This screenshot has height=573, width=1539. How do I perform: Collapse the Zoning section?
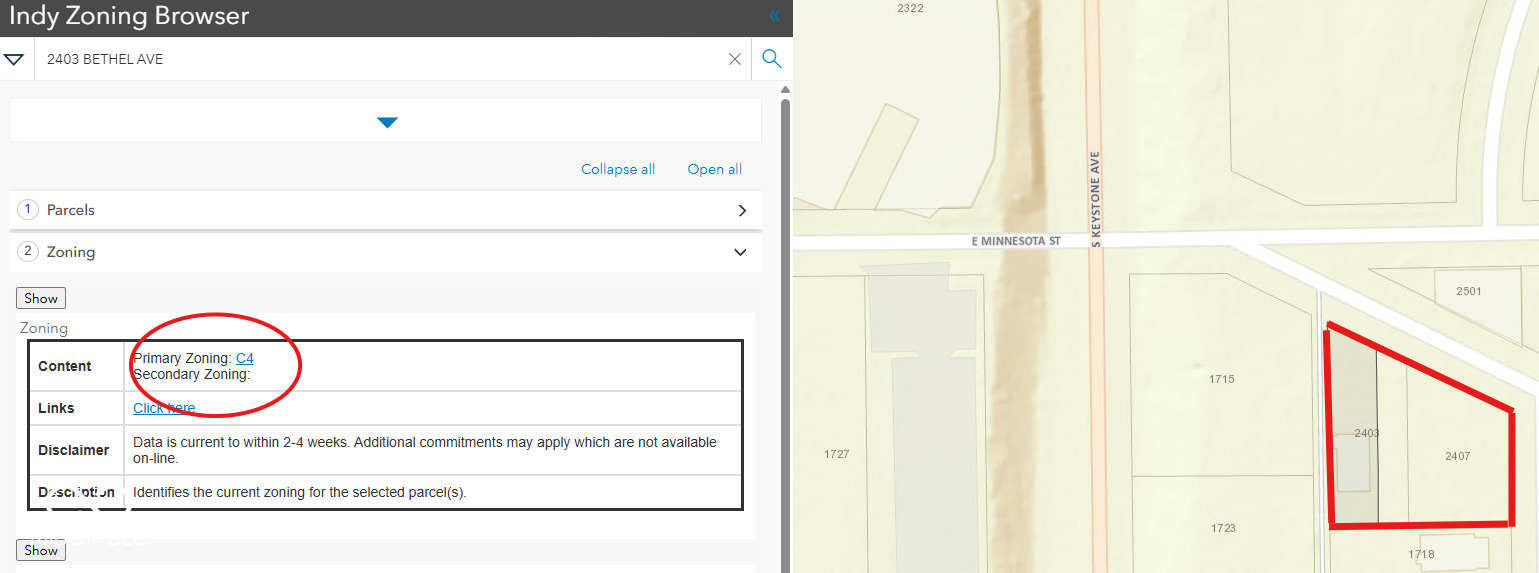pos(385,252)
